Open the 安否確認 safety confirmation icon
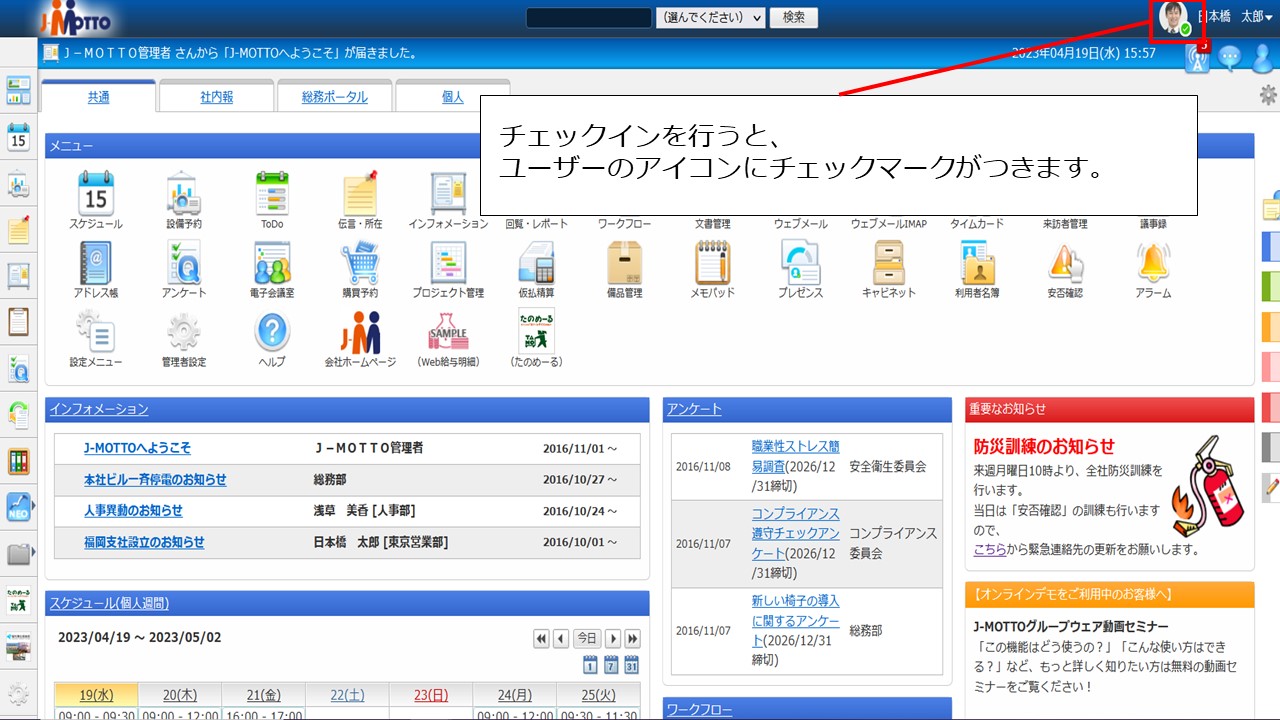The width and height of the screenshot is (1280, 720). [x=1065, y=264]
